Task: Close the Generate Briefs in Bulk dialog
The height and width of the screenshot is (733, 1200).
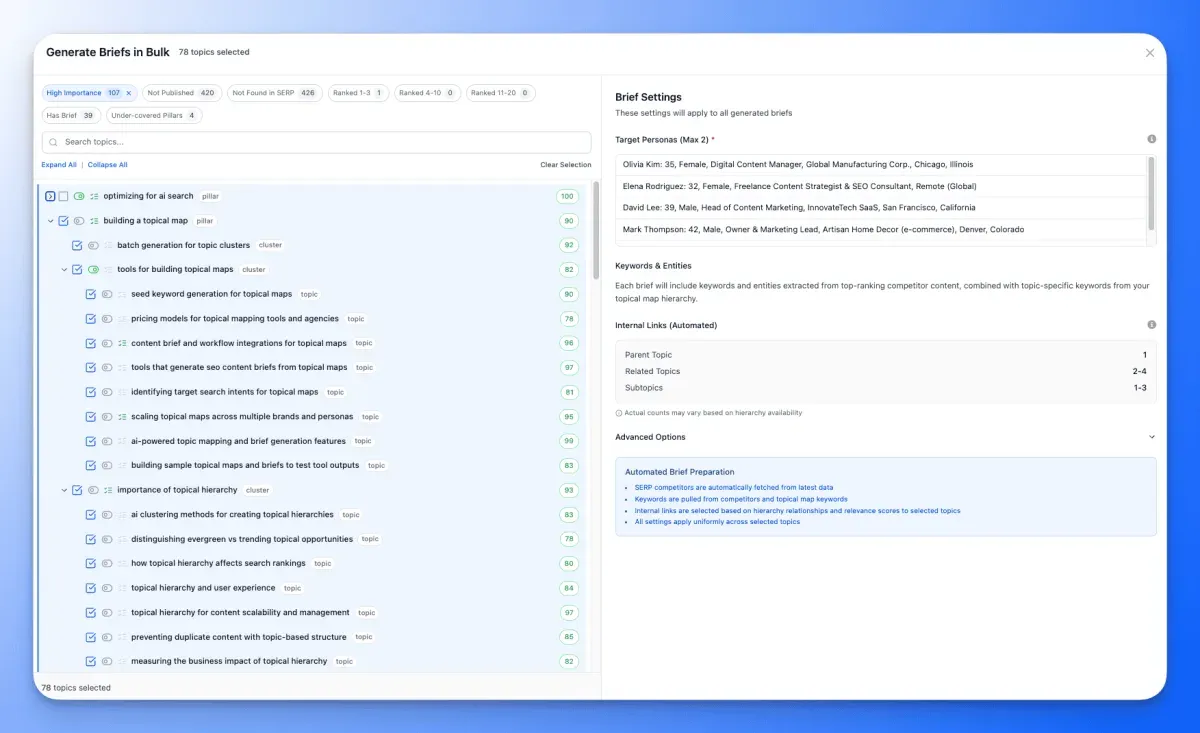Action: click(1150, 53)
